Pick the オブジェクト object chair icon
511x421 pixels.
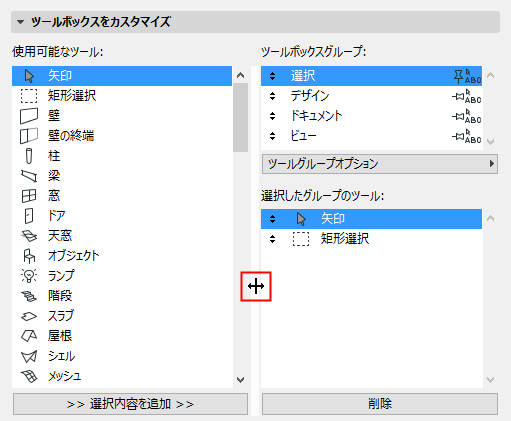pos(29,256)
